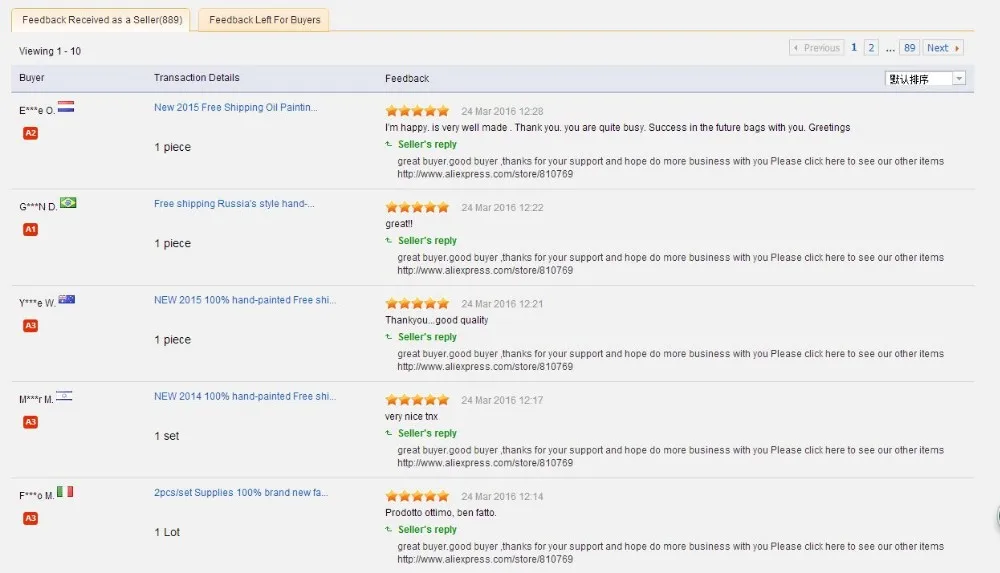The height and width of the screenshot is (573, 1000).
Task: Open the Feedback Received as a Seller tab
Action: click(101, 20)
